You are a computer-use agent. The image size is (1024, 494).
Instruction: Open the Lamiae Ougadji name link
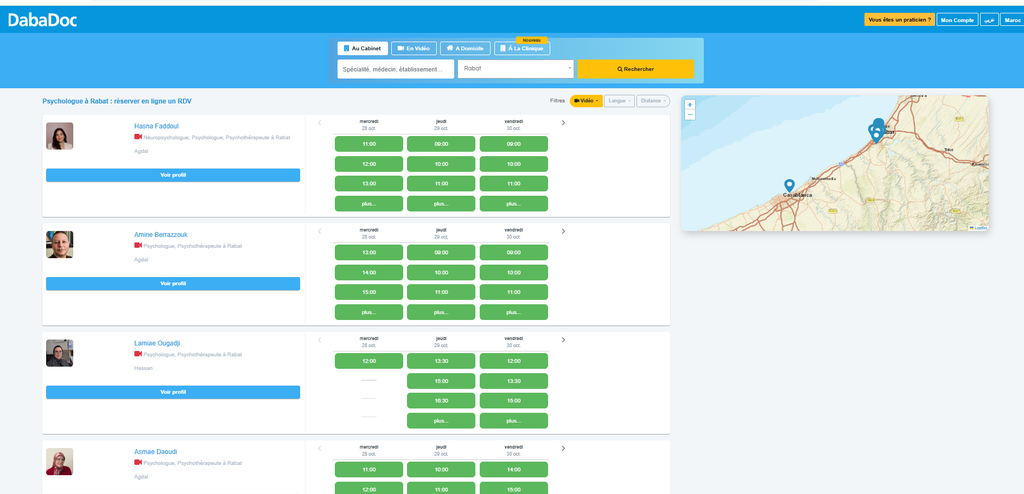pos(157,343)
